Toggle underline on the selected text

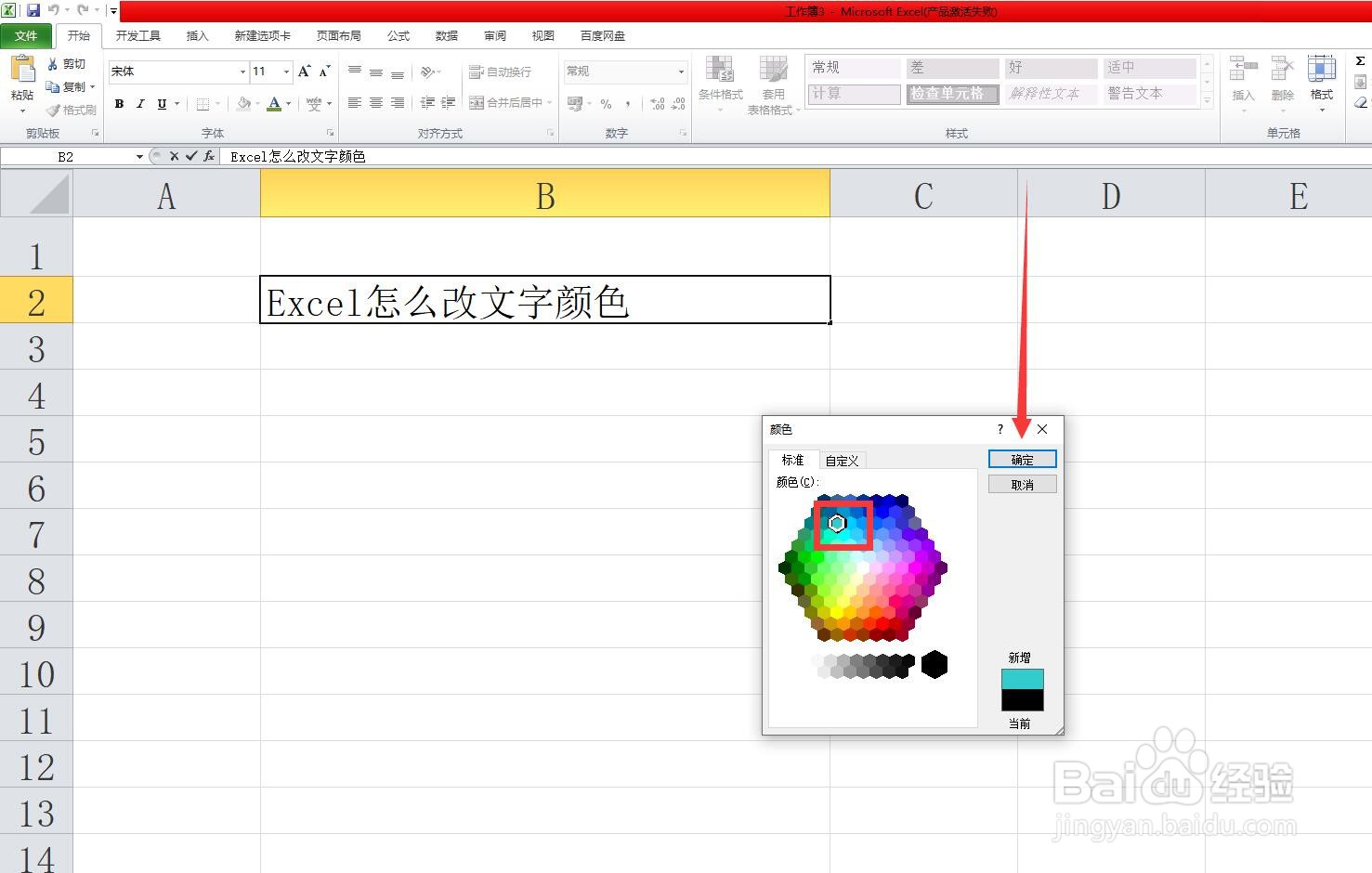(x=160, y=103)
